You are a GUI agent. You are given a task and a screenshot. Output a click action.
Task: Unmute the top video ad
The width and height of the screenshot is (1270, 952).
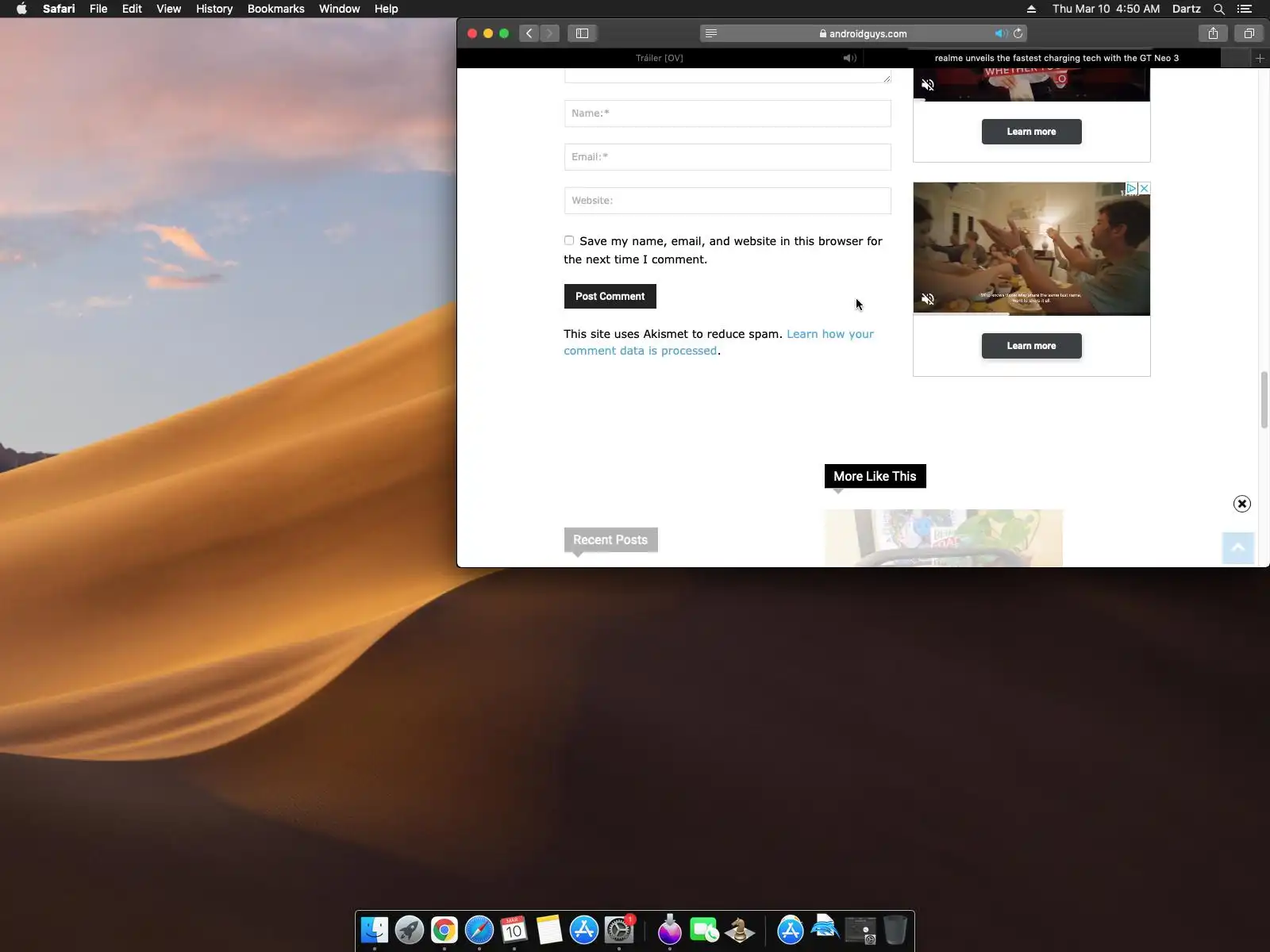pyautogui.click(x=928, y=85)
